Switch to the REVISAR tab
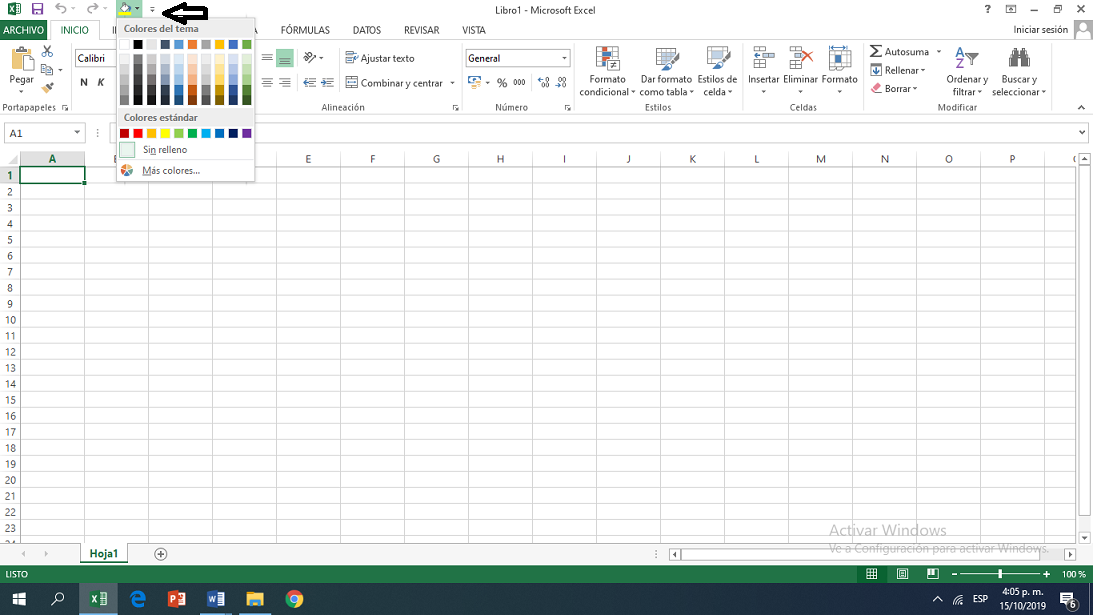 (x=422, y=30)
